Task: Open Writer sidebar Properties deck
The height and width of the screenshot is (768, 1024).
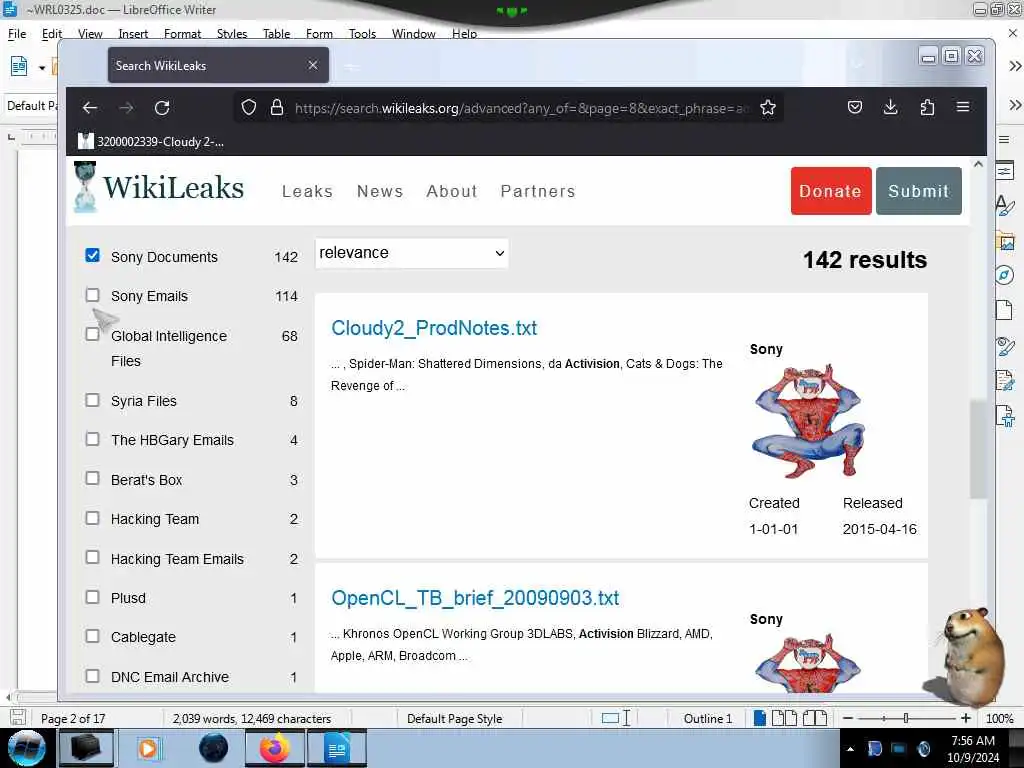Action: [x=1005, y=170]
